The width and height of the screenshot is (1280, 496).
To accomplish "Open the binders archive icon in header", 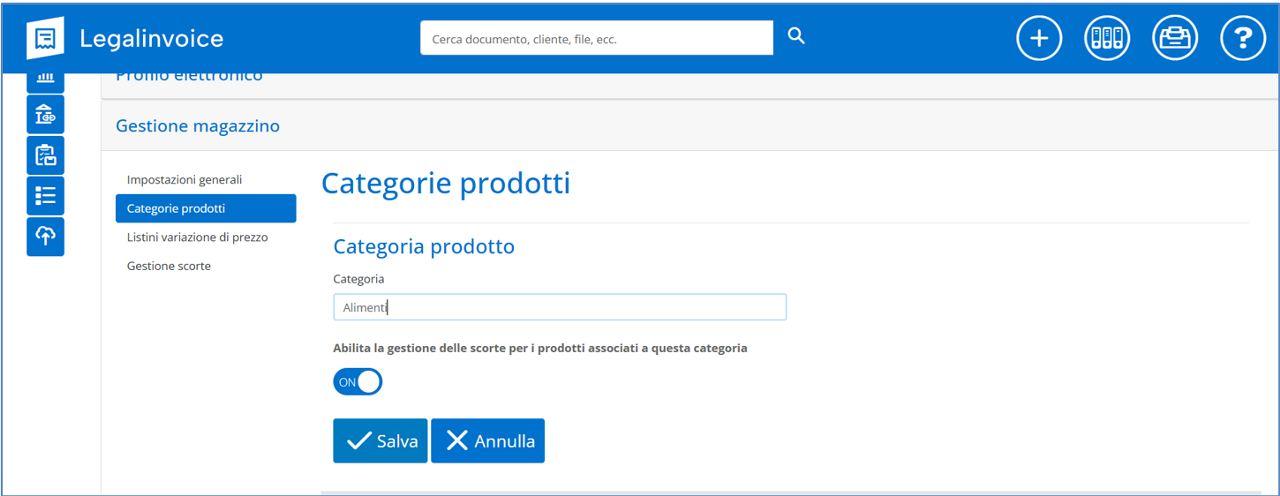I will tap(1107, 38).
